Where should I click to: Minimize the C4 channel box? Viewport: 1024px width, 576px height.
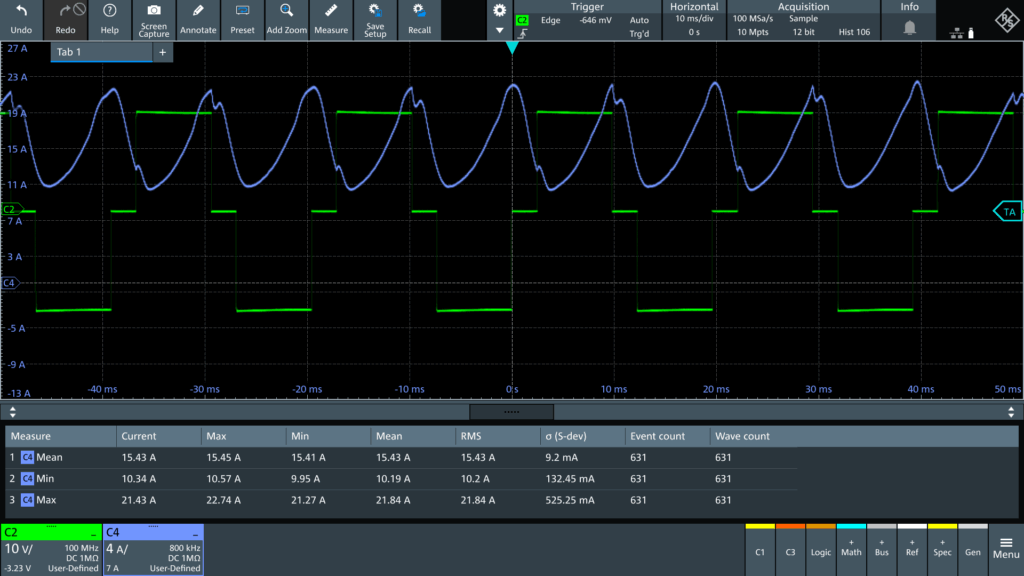tap(195, 534)
